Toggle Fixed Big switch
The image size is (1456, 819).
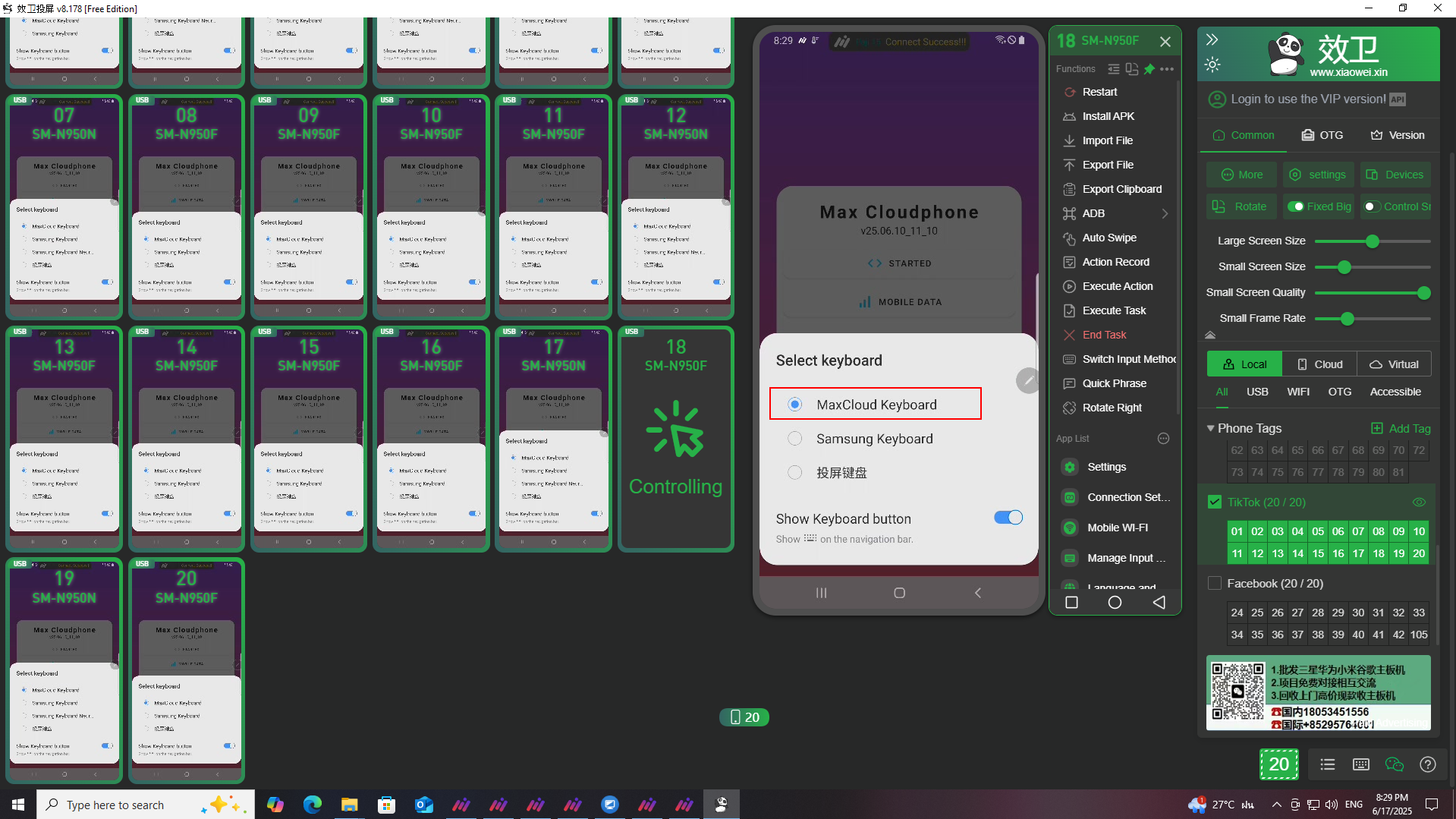[x=1297, y=206]
